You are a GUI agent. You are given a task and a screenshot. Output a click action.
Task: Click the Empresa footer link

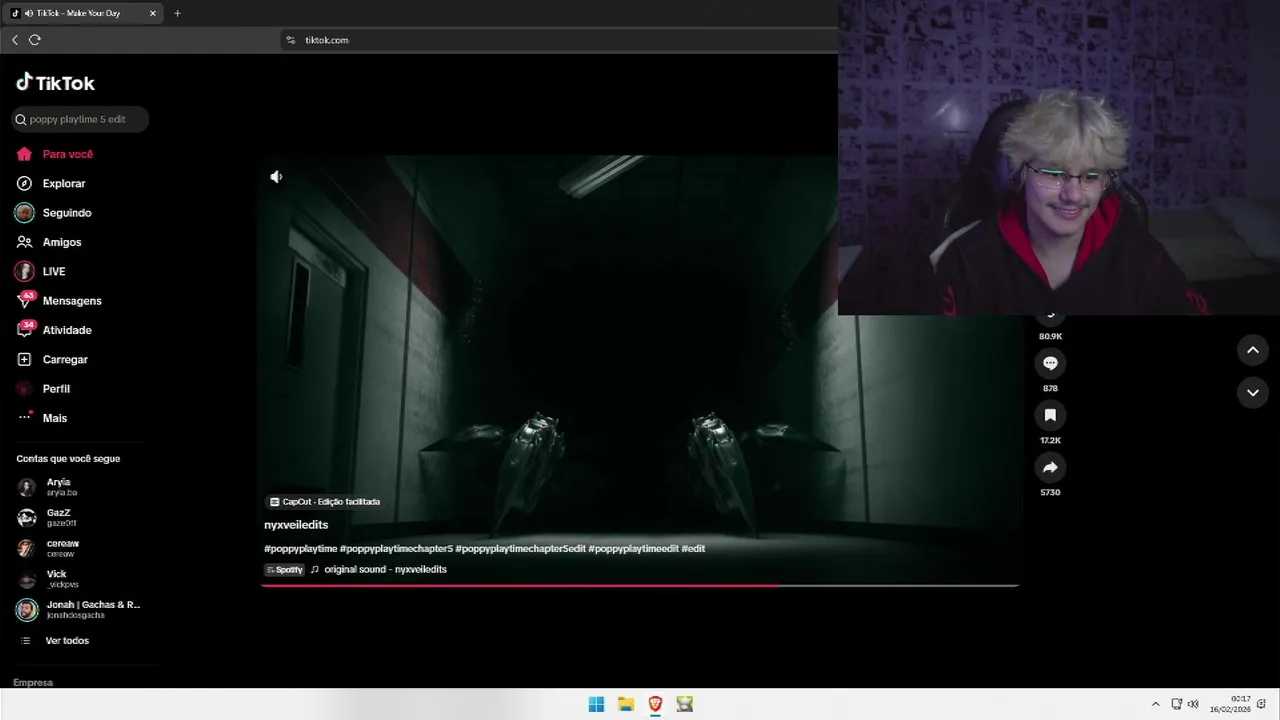point(33,683)
